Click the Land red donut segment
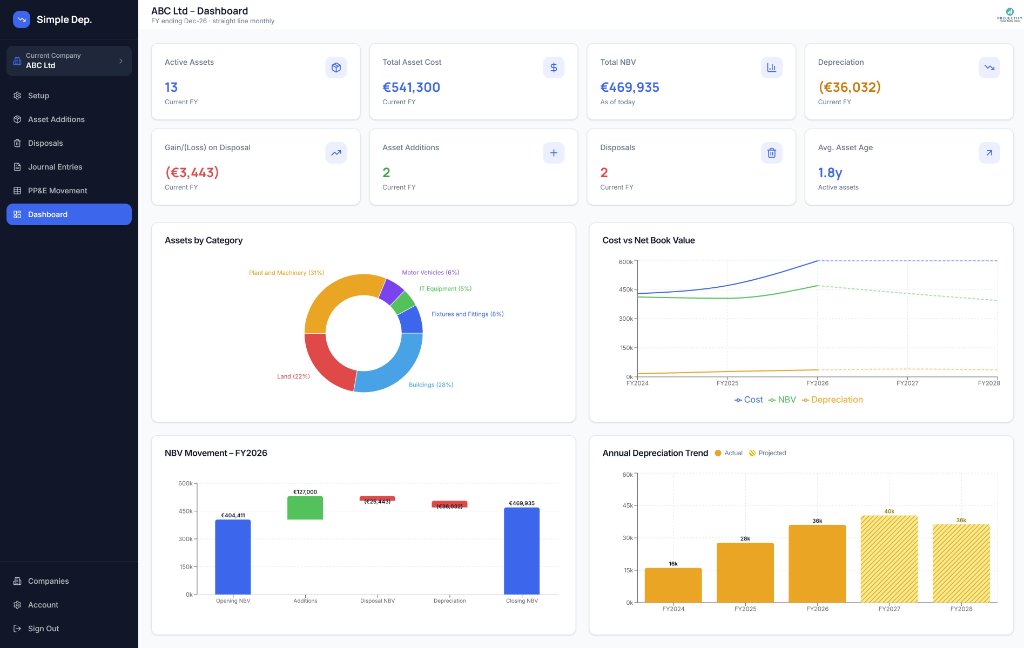The width and height of the screenshot is (1024, 648). point(325,363)
